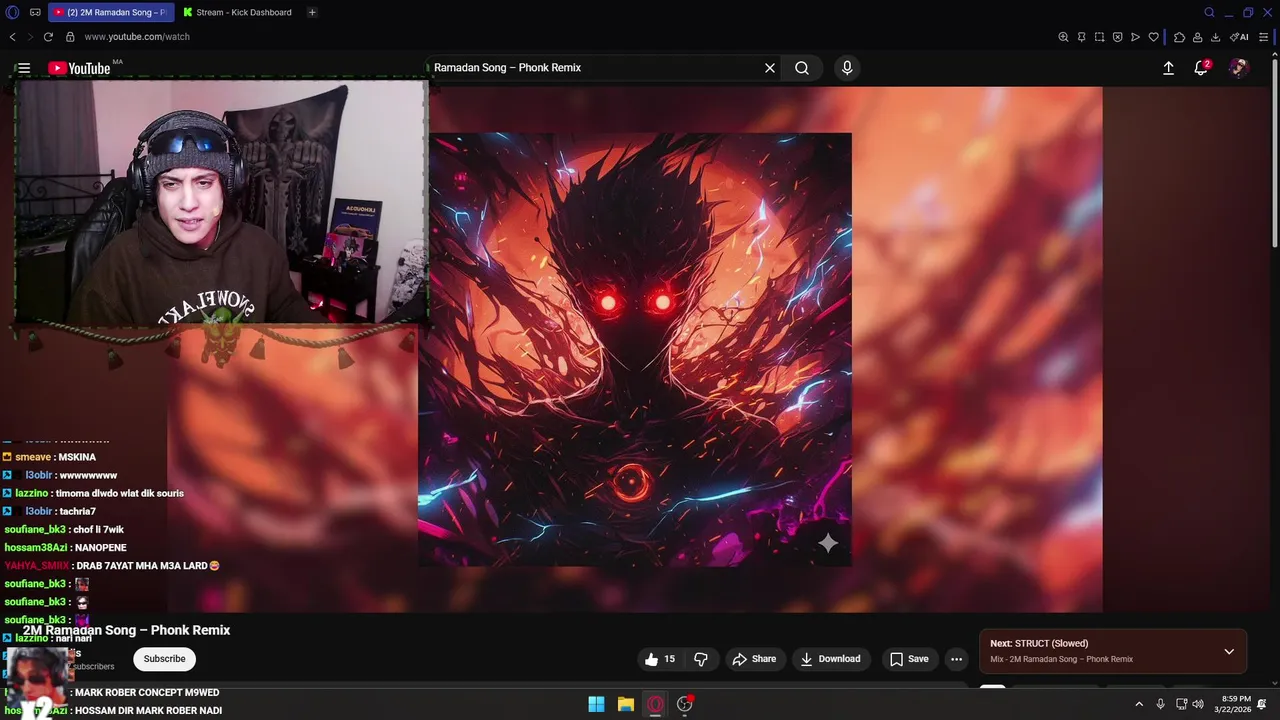
Task: Open the page zoom magnifier icon
Action: (1063, 37)
